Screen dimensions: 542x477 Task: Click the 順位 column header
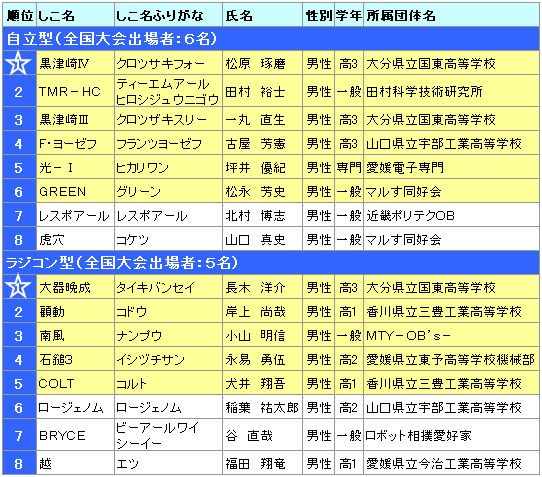(x=20, y=15)
